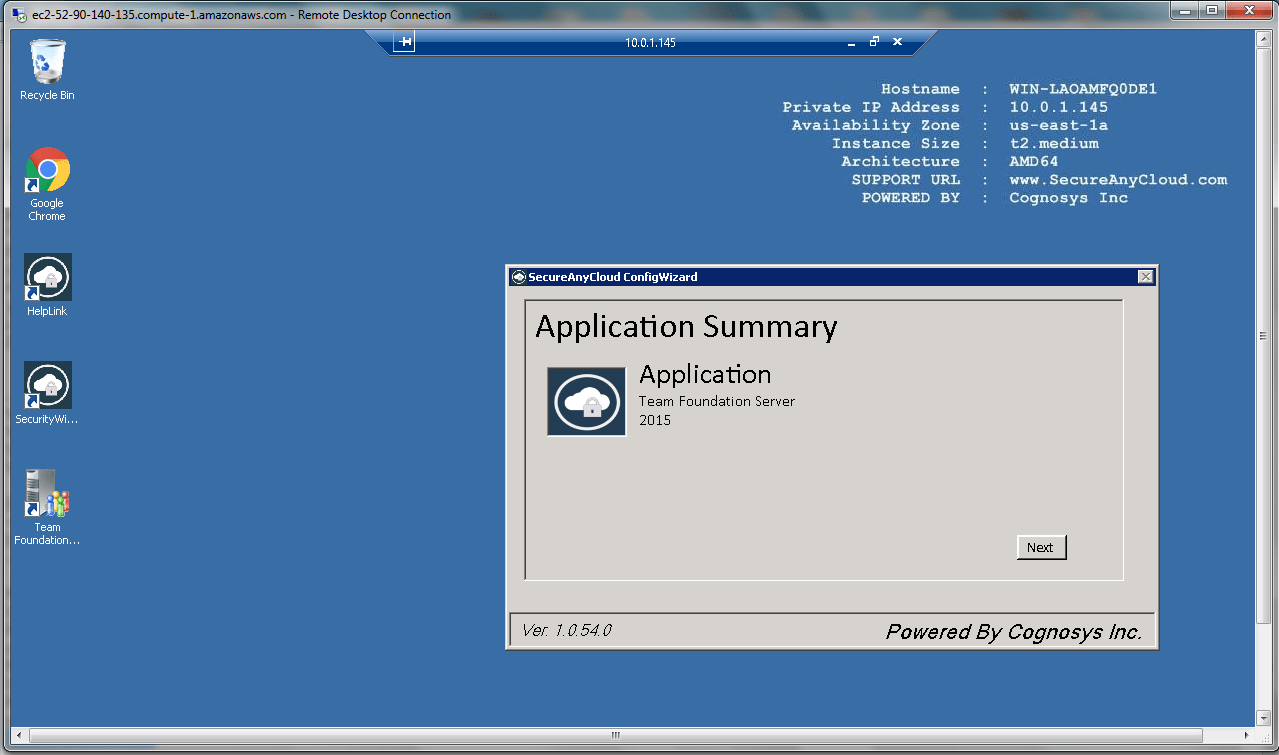Open the HelpLink desktop shortcut

47,278
